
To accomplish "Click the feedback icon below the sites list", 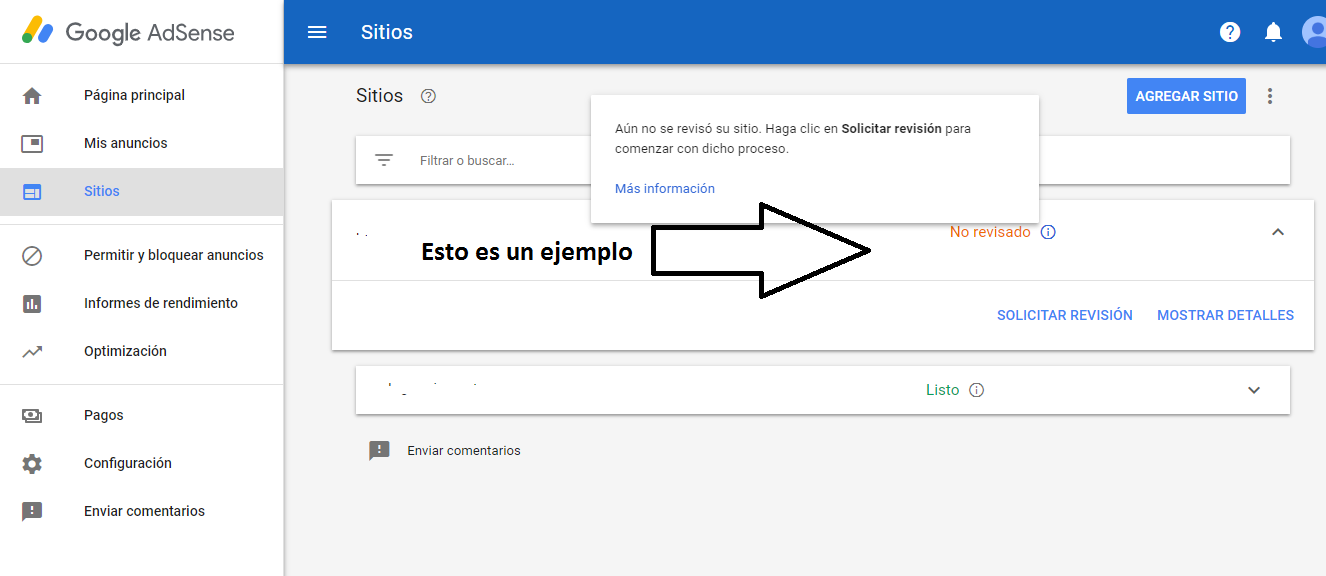I will [x=379, y=451].
